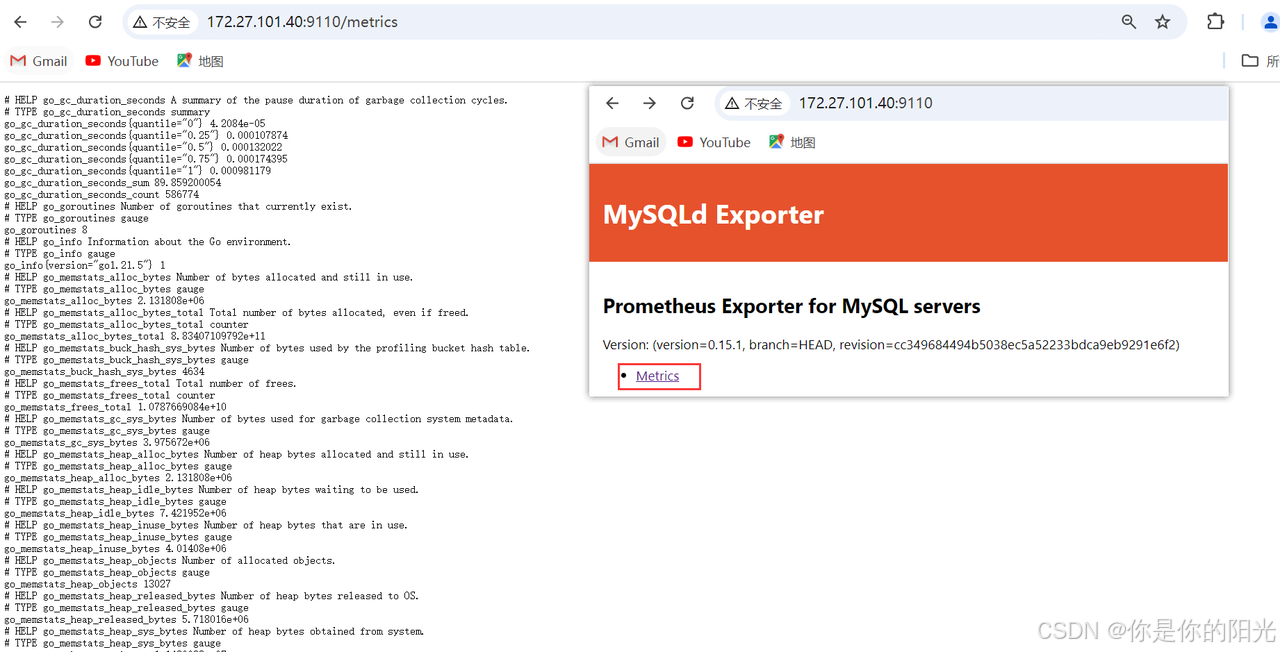This screenshot has height=652, width=1280.
Task: Click the 172.27.101.40:9110 address in inset window
Action: tap(865, 103)
